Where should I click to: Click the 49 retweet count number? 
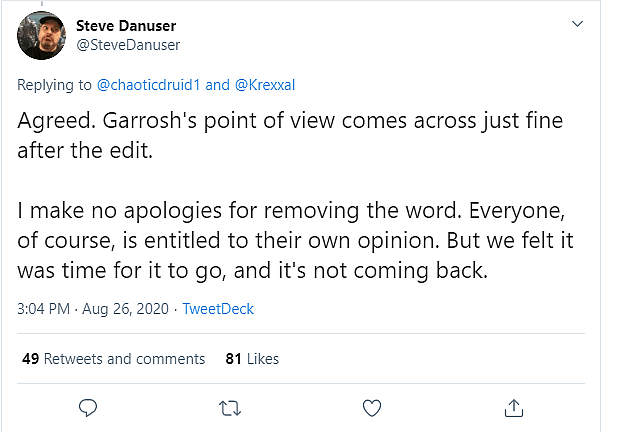coord(29,358)
